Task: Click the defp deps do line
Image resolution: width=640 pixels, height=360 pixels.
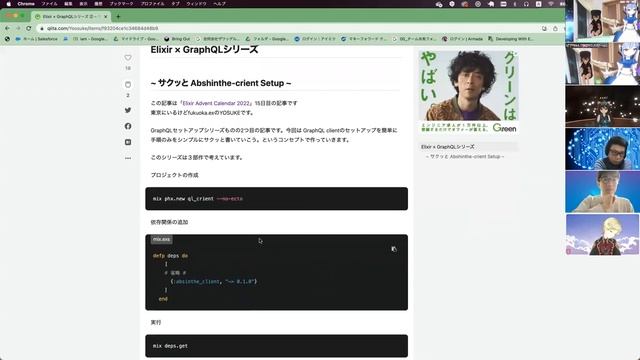Action: pyautogui.click(x=171, y=256)
